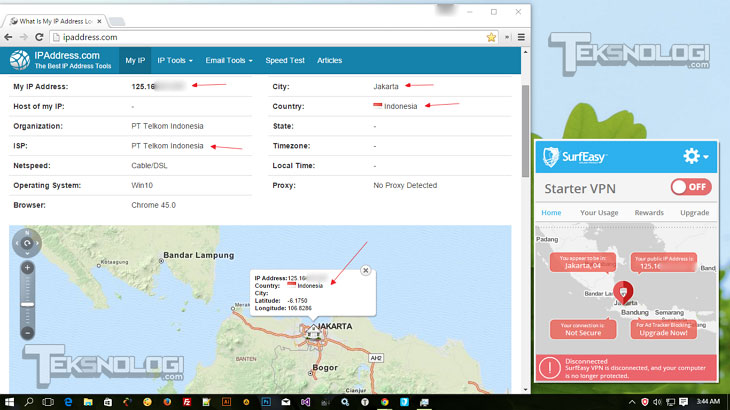The height and width of the screenshot is (410, 730).
Task: Click the PT Telkom Indonesia ISP value
Action: coord(167,146)
